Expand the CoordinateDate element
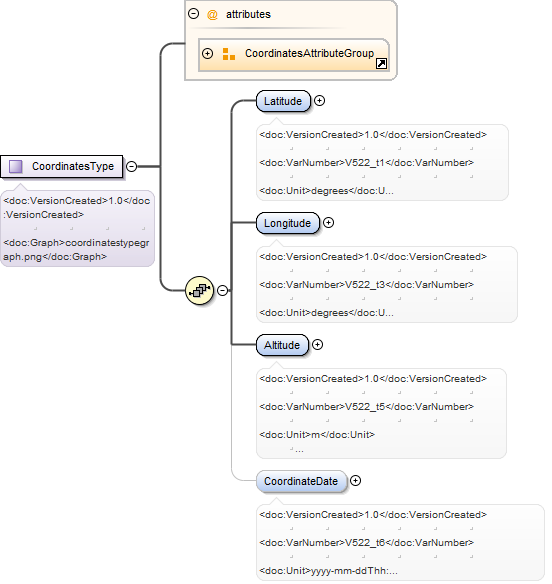The width and height of the screenshot is (552, 584). pyautogui.click(x=356, y=481)
